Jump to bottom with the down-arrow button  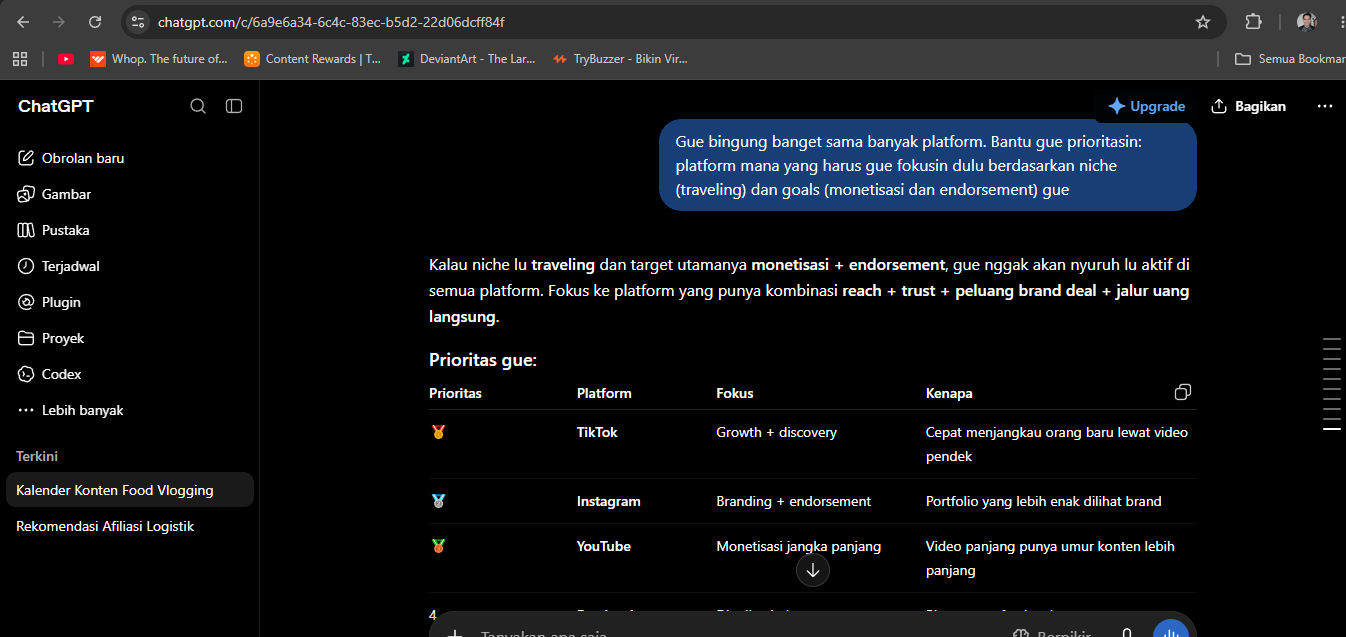(813, 570)
